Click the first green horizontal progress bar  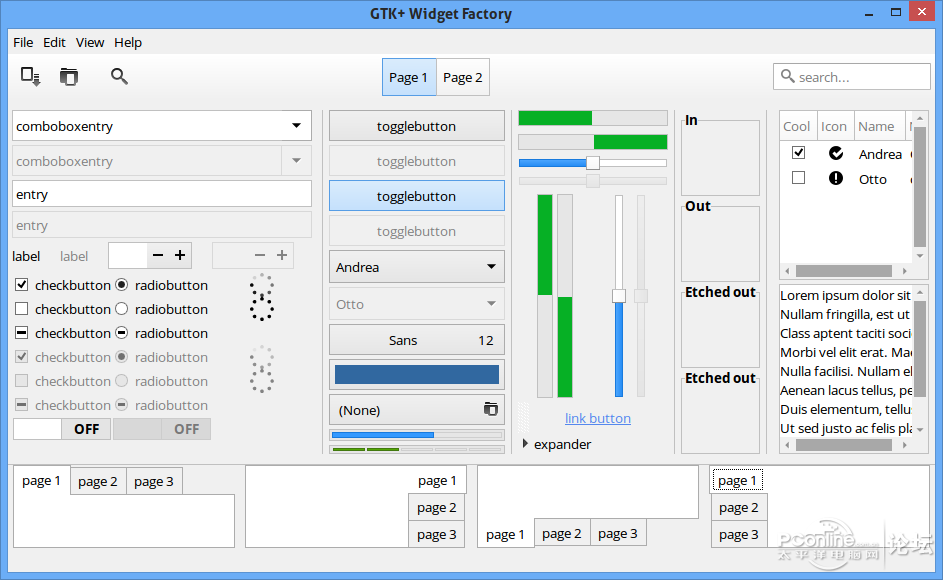point(593,118)
